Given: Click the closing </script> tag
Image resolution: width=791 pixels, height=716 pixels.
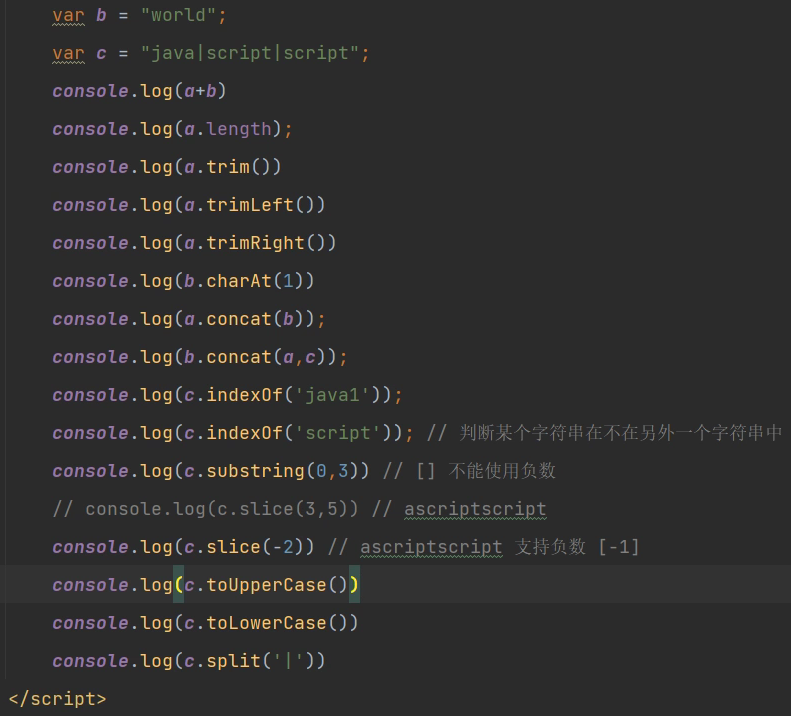Looking at the screenshot, I should click(x=58, y=699).
